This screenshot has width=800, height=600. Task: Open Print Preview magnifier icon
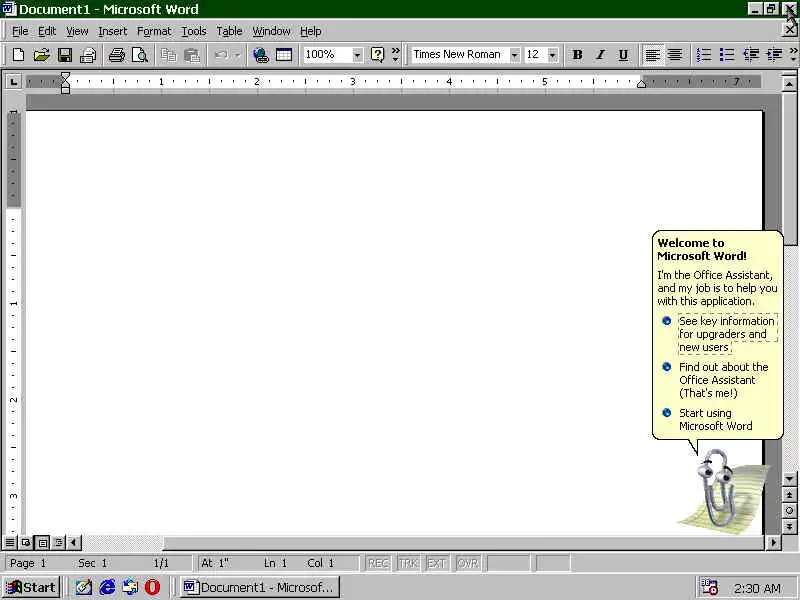click(x=139, y=55)
